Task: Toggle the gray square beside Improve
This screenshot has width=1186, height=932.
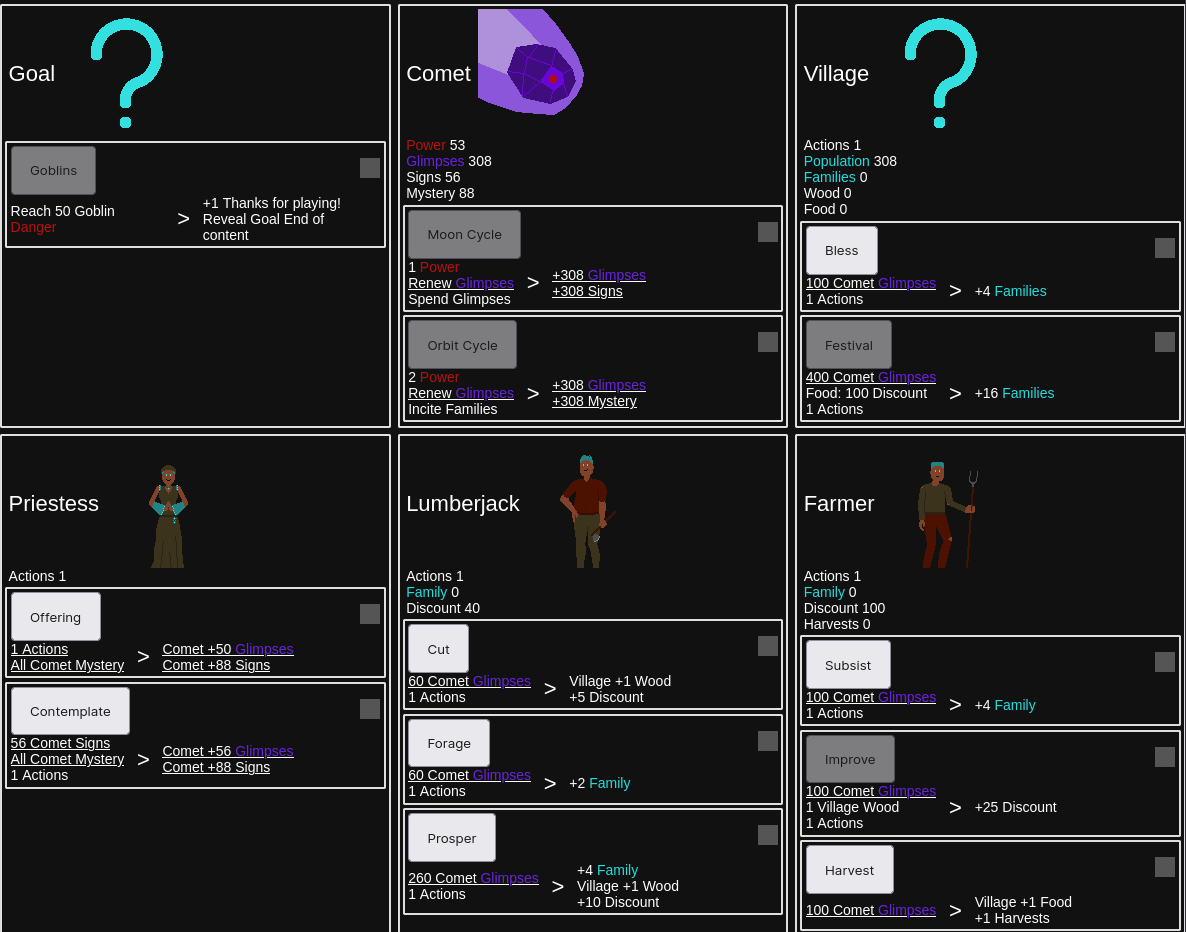Action: [x=1165, y=757]
